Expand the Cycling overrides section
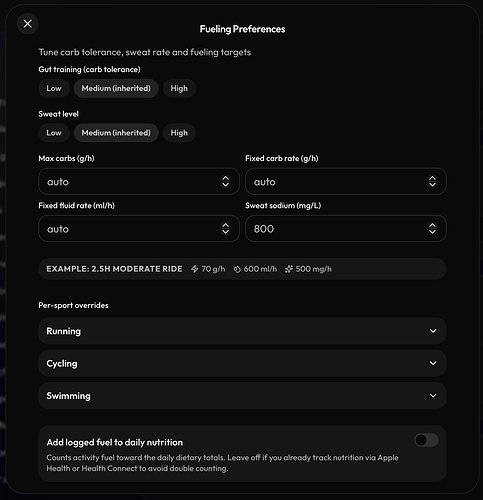 point(242,363)
